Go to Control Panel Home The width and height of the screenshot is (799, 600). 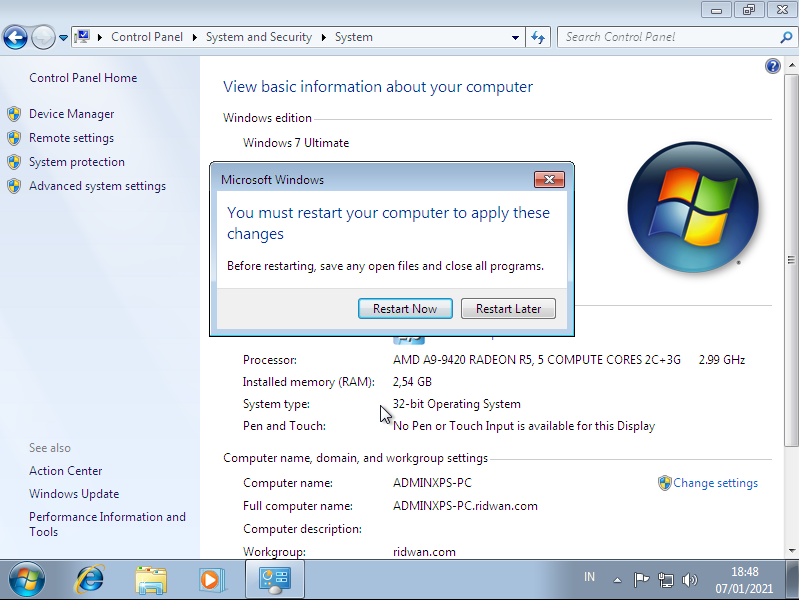pos(83,78)
